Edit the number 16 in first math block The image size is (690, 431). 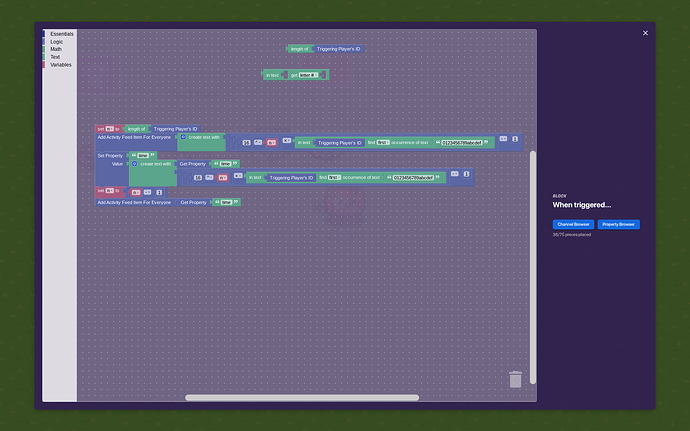tap(246, 143)
